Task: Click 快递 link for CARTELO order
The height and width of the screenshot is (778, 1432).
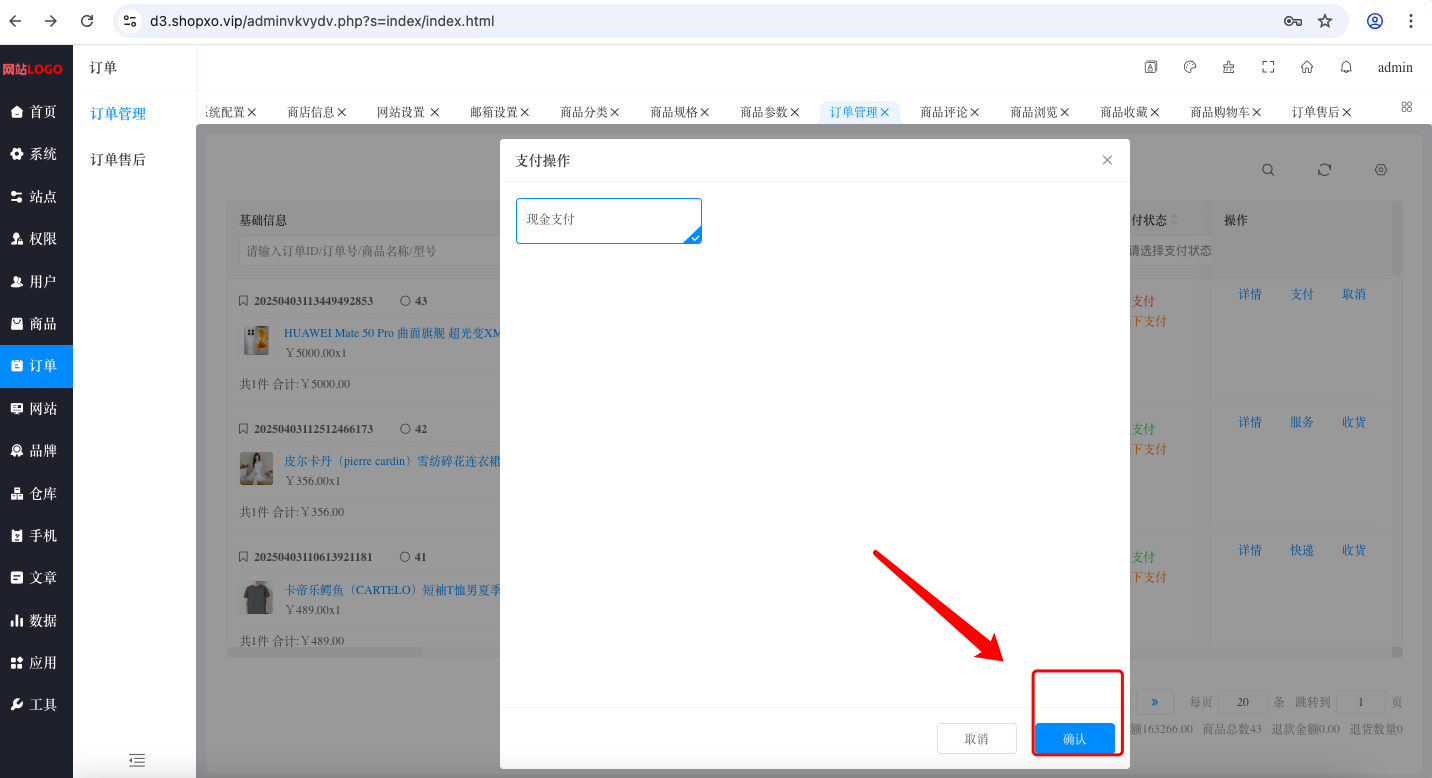Action: [1302, 550]
